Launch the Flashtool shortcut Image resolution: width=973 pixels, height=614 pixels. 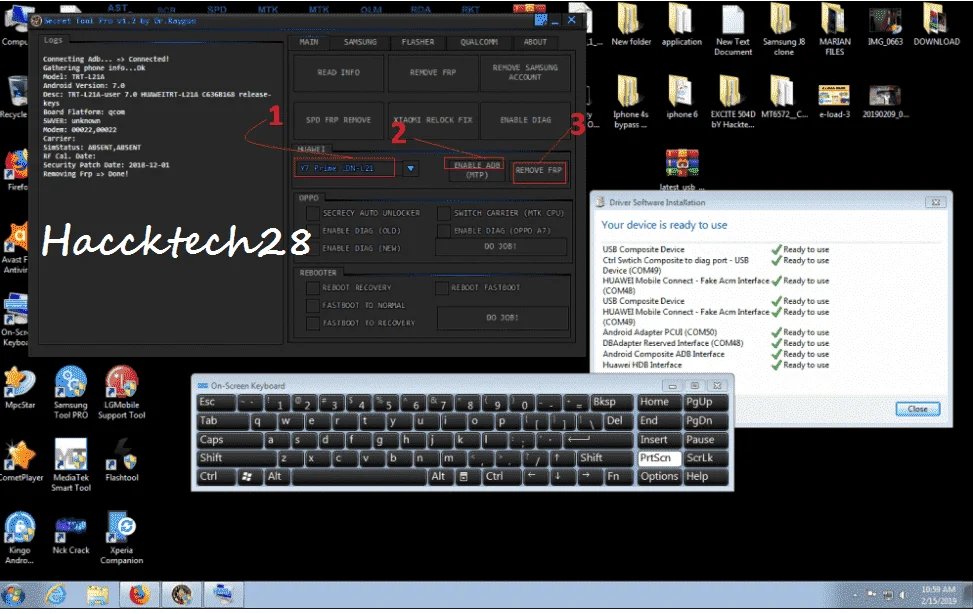point(122,460)
